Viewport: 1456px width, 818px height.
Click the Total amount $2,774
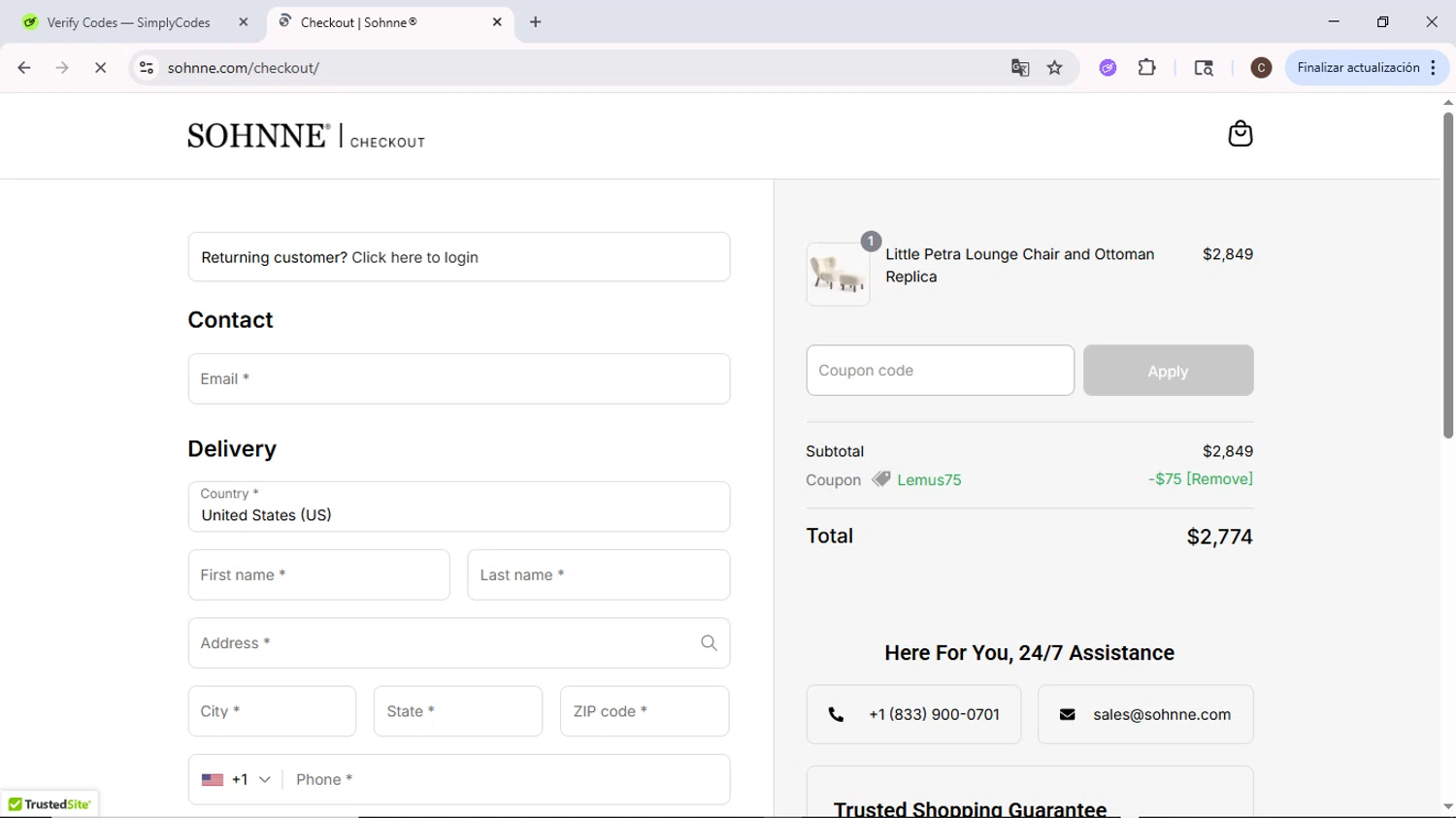coord(1219,537)
